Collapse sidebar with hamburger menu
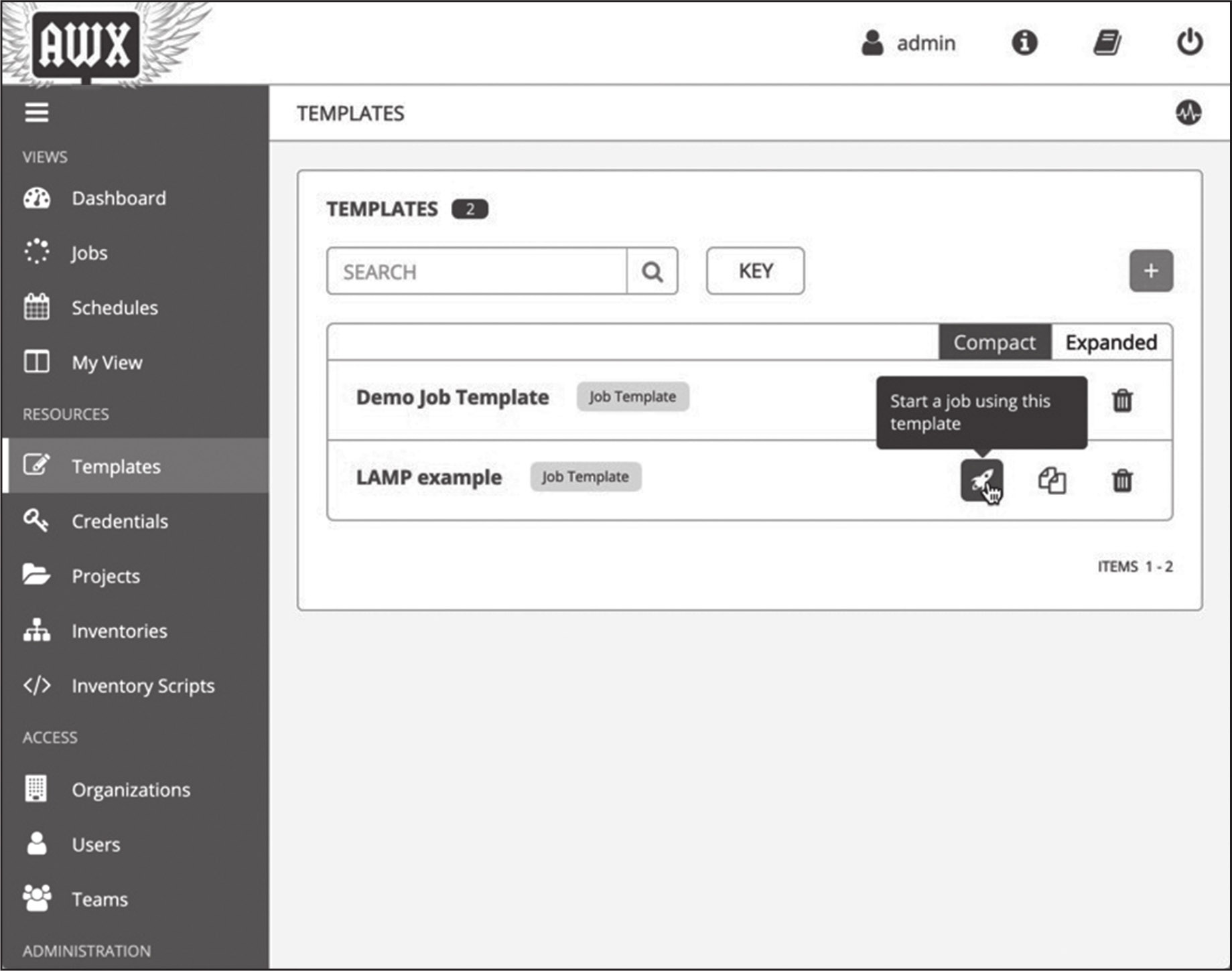This screenshot has height=971, width=1232. [37, 113]
